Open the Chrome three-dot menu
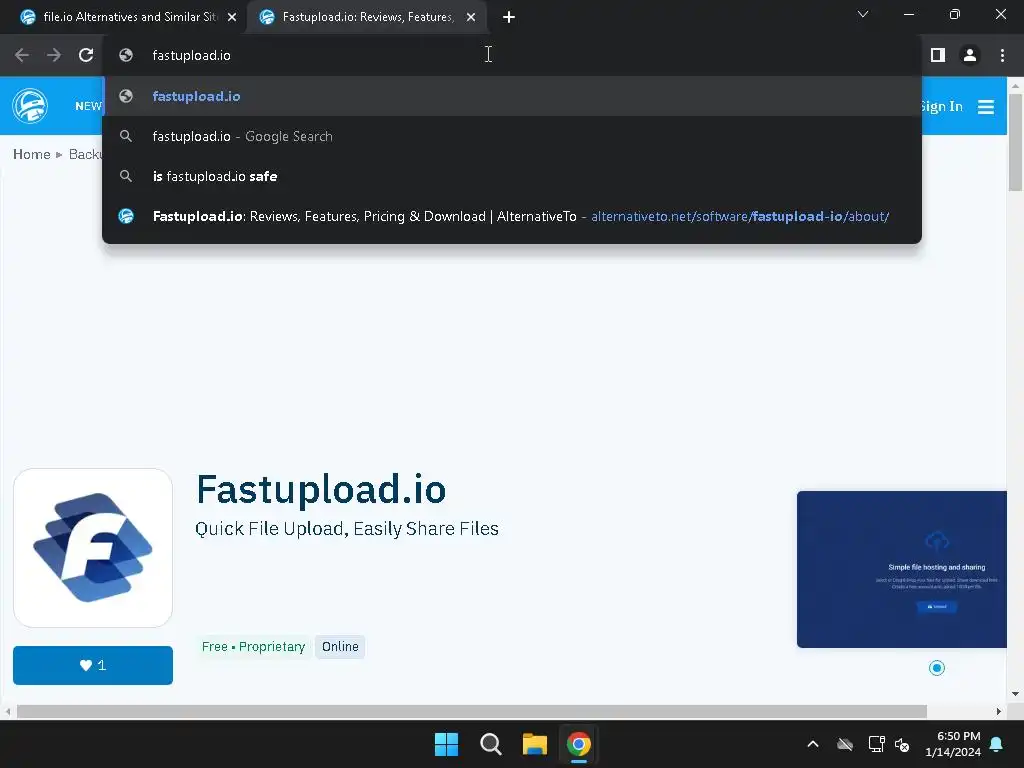This screenshot has width=1024, height=768. [1002, 56]
